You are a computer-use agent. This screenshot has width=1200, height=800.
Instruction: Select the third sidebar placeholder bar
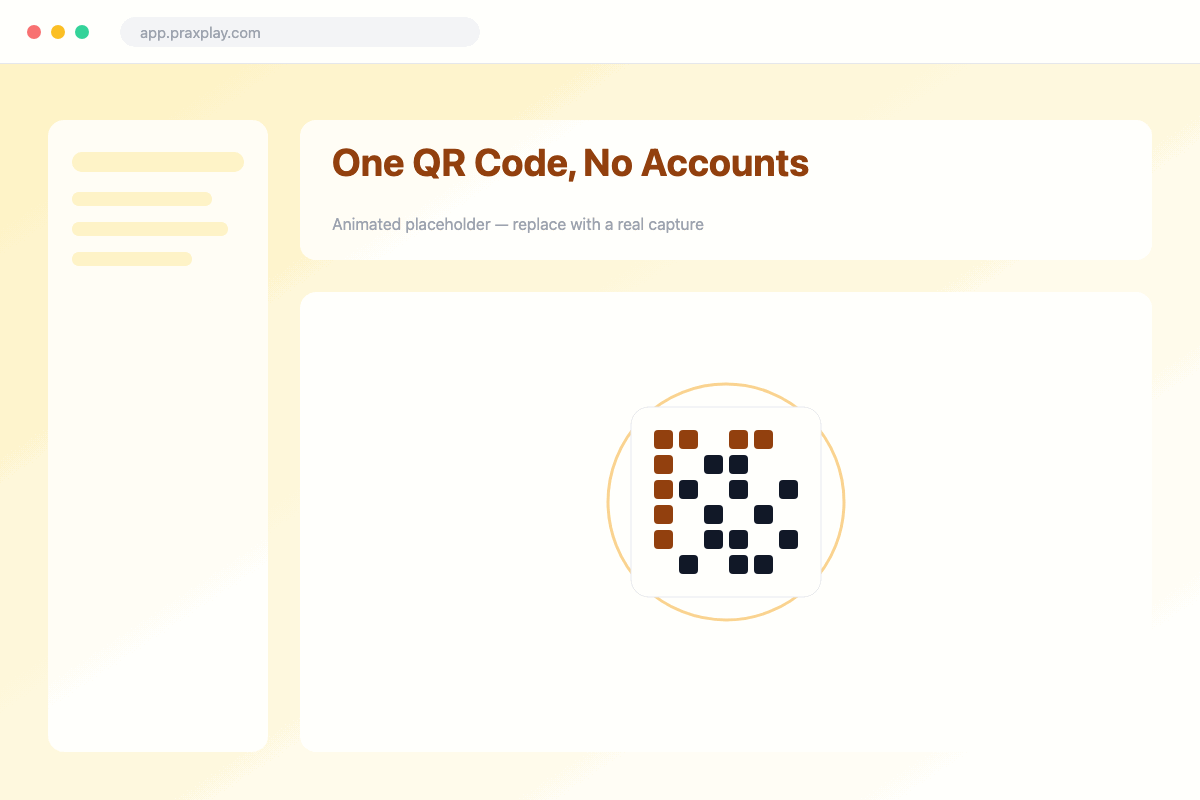click(x=150, y=229)
